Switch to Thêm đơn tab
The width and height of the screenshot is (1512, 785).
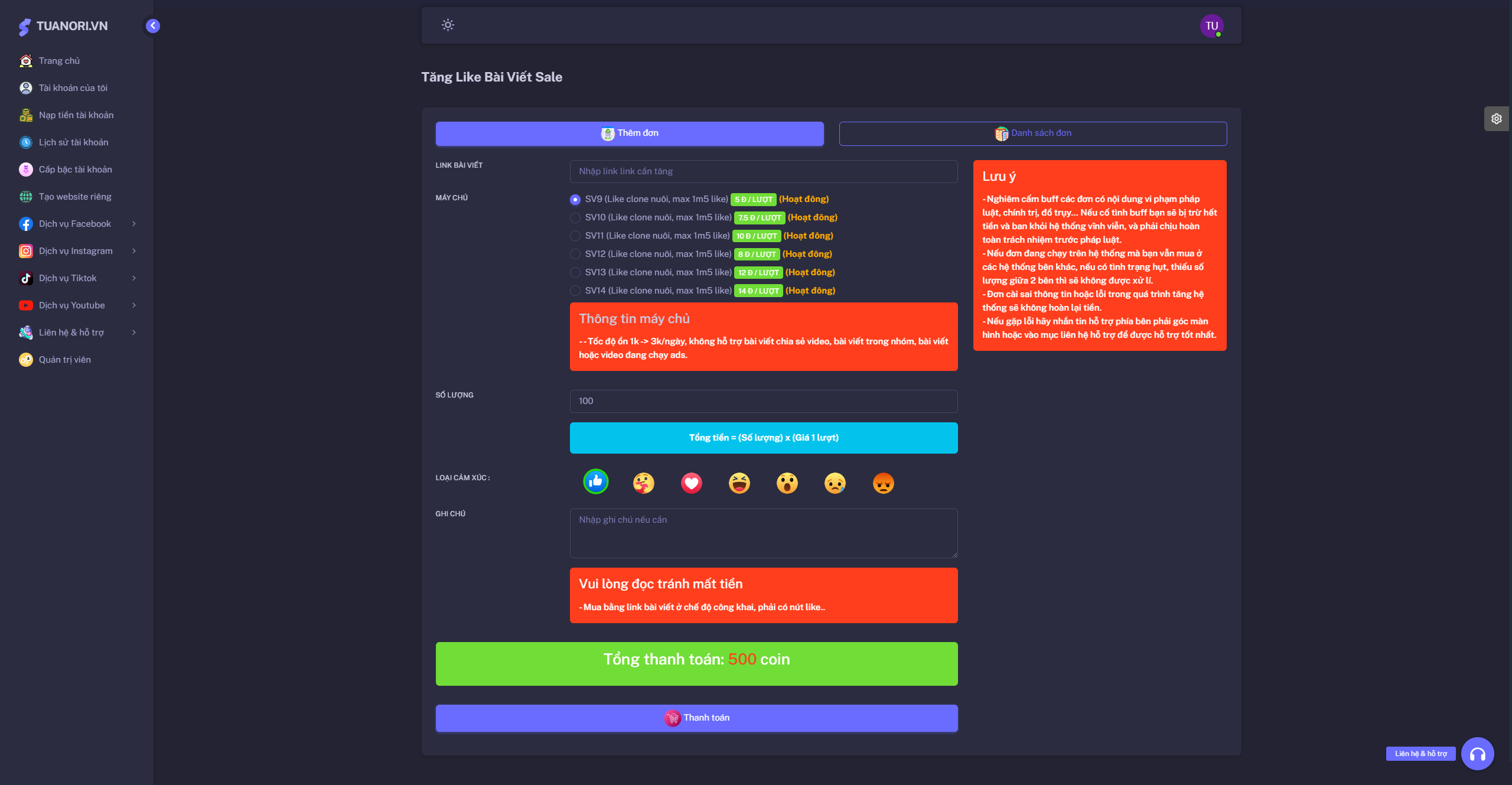pyautogui.click(x=630, y=133)
